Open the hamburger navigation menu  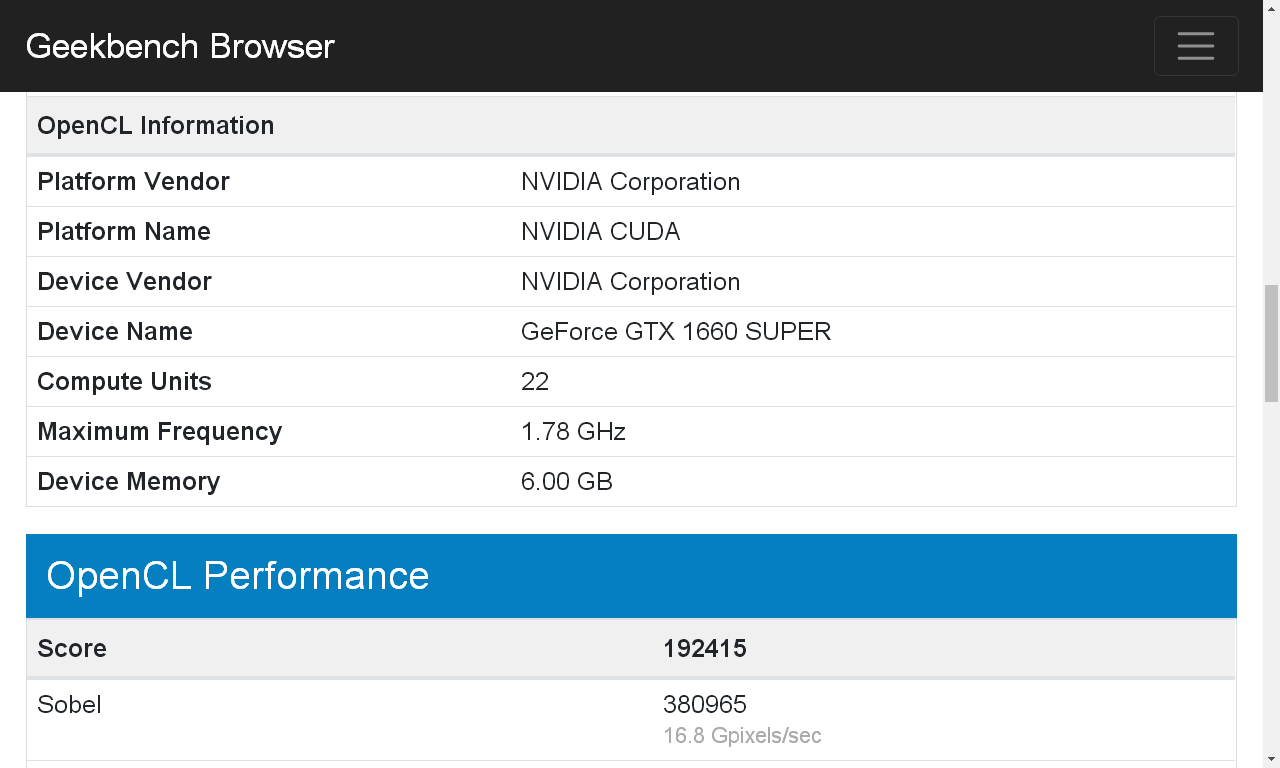click(x=1196, y=46)
